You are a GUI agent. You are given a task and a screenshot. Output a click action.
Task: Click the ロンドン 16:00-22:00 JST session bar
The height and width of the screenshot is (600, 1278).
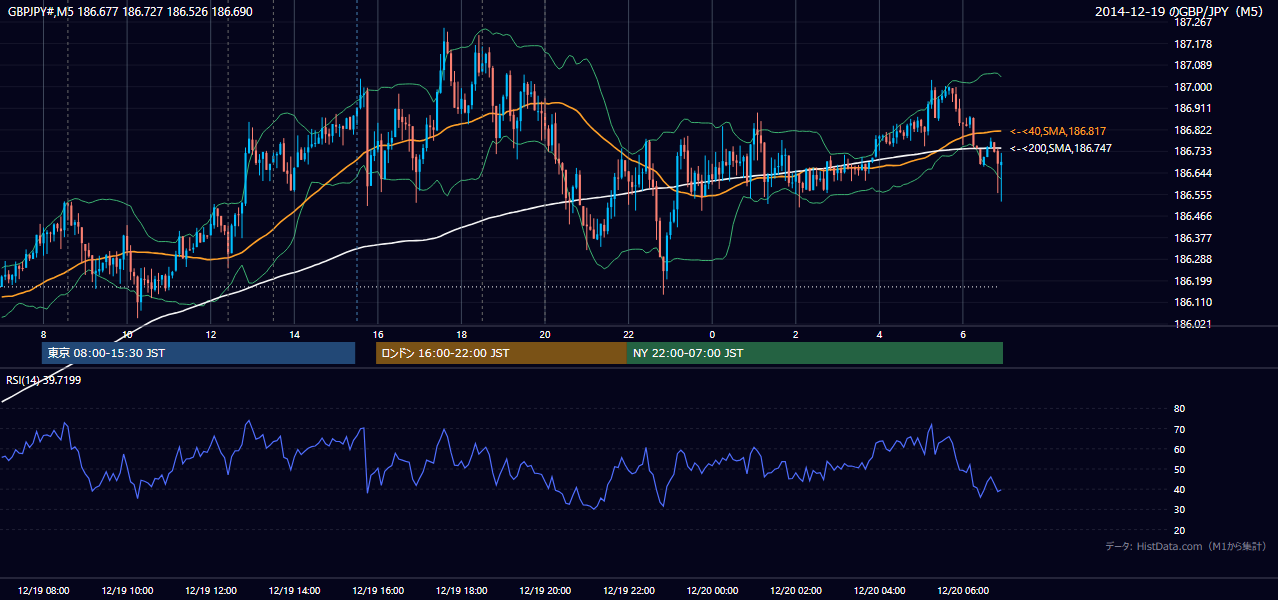pos(501,353)
